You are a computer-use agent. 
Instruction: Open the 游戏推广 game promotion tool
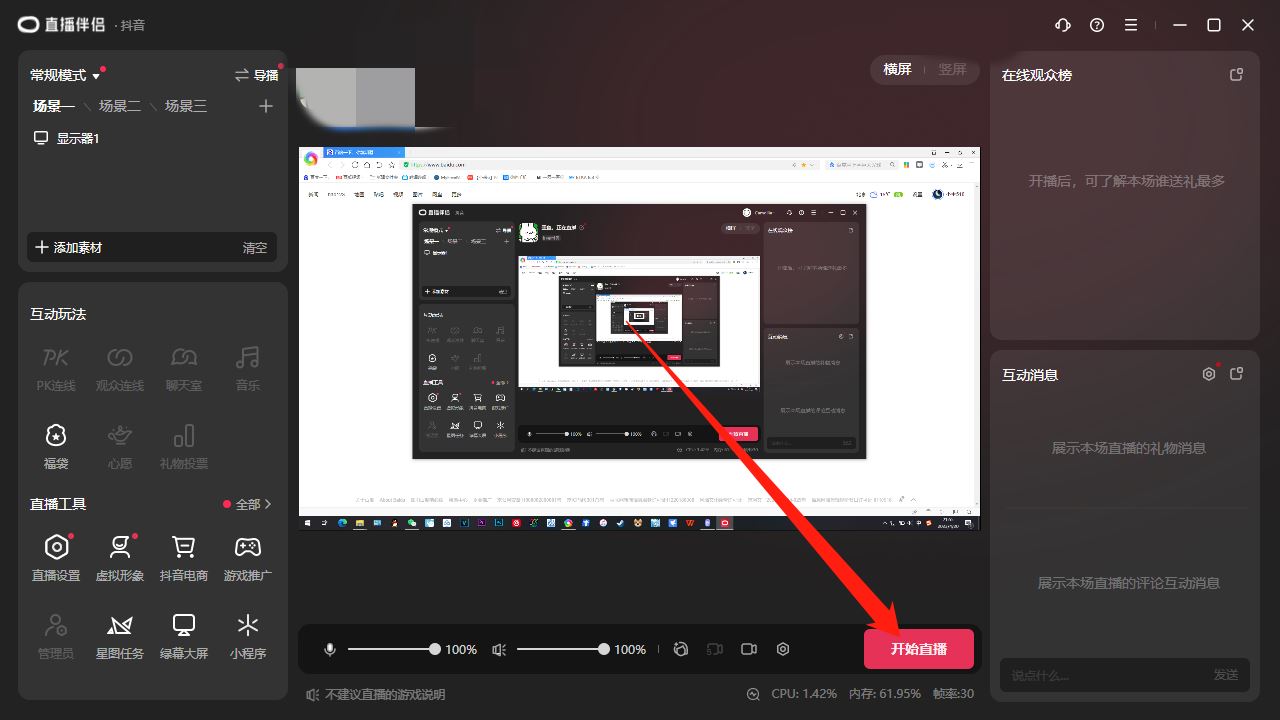248,556
